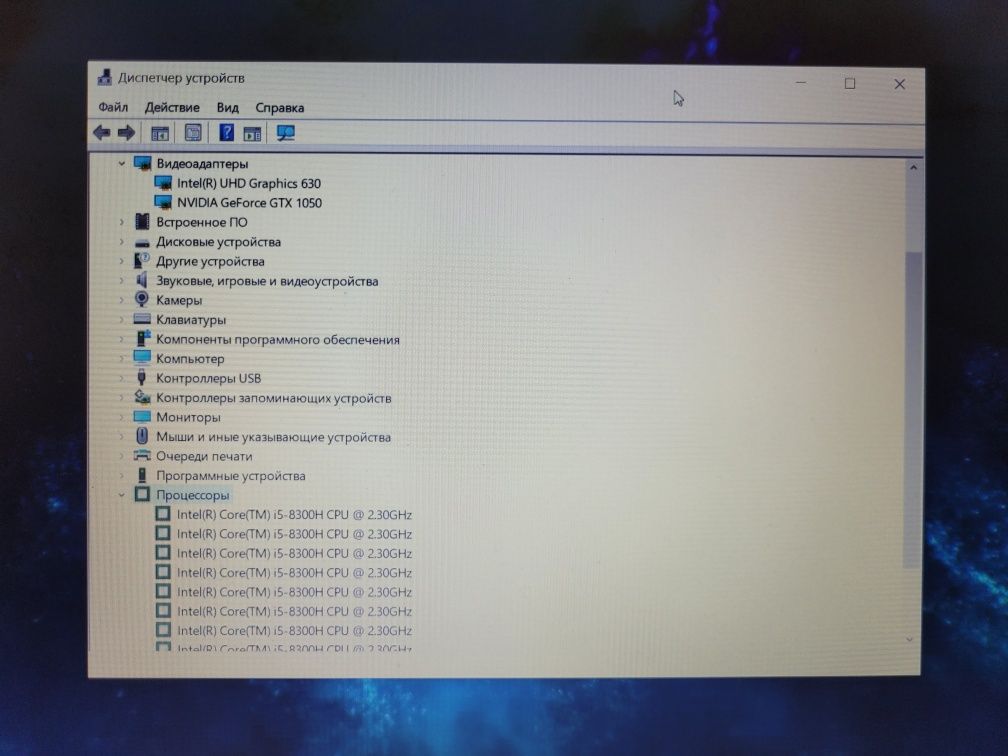Click the Forward arrow toolbar icon
The width and height of the screenshot is (1008, 756).
[127, 133]
